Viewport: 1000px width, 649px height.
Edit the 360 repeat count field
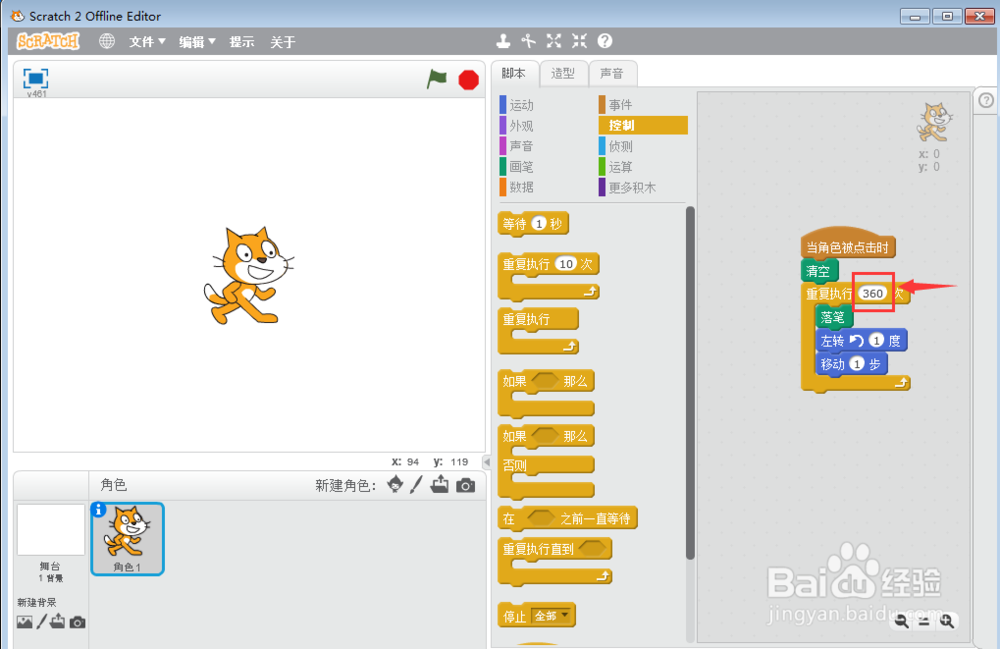(872, 293)
